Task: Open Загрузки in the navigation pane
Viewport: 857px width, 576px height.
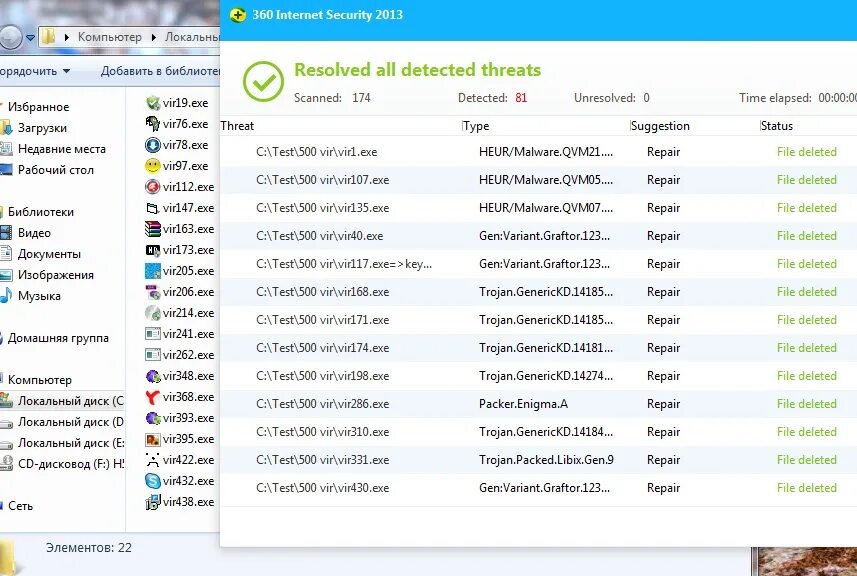Action: [42, 128]
